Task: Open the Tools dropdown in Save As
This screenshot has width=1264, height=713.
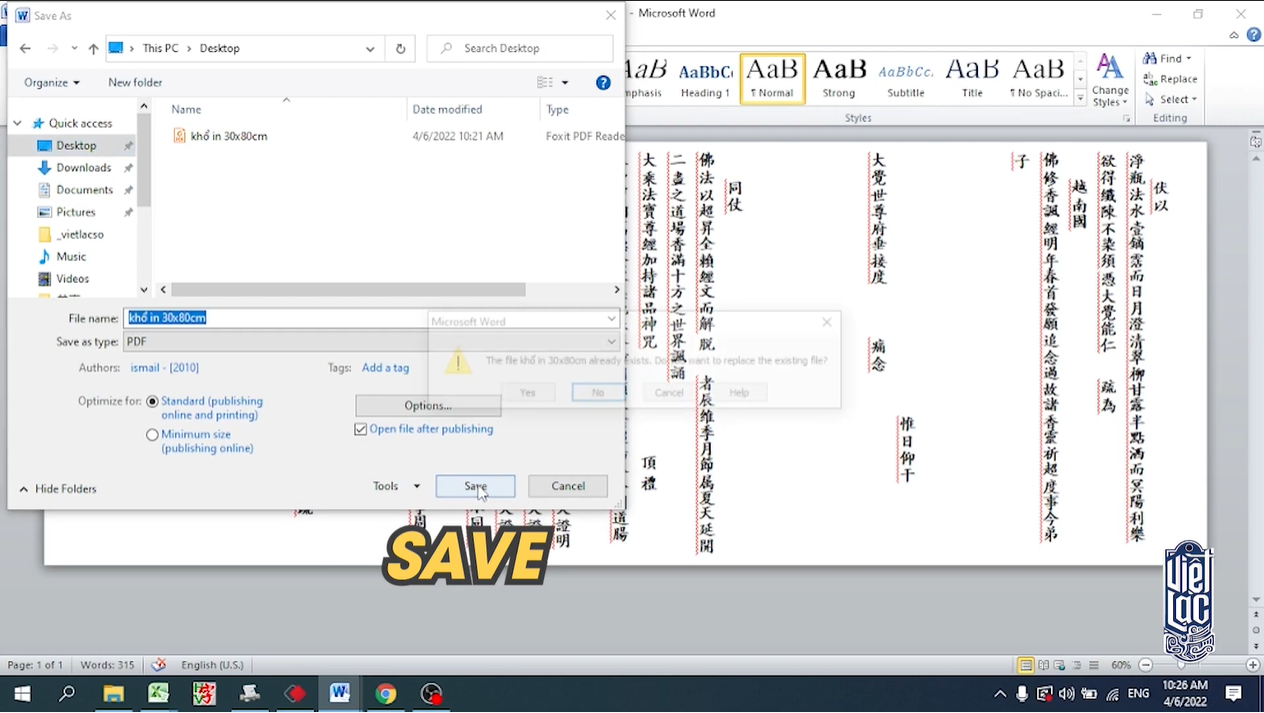Action: [x=397, y=486]
